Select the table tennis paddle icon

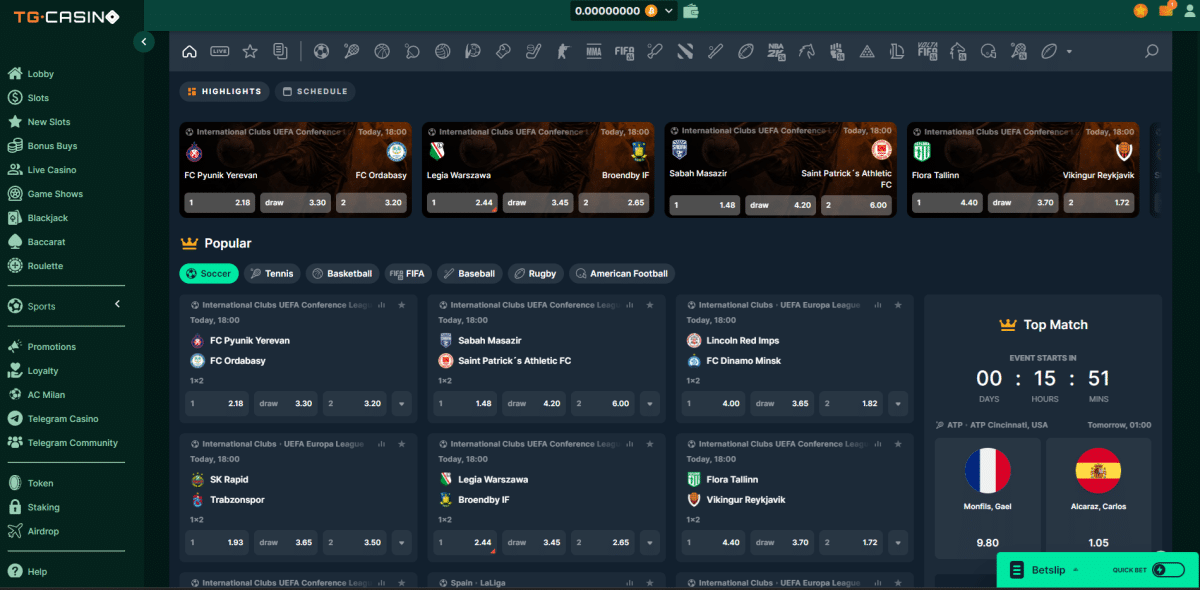click(412, 51)
